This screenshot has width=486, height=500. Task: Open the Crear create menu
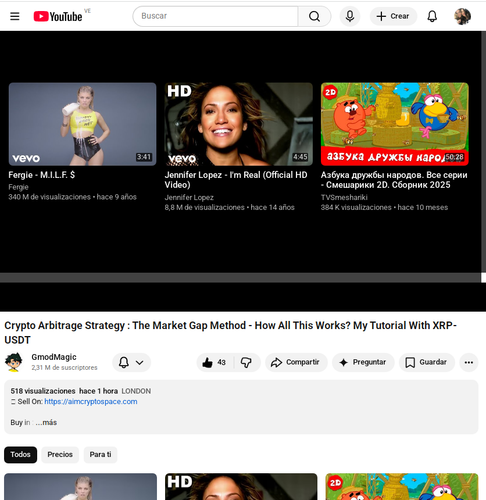(x=393, y=16)
